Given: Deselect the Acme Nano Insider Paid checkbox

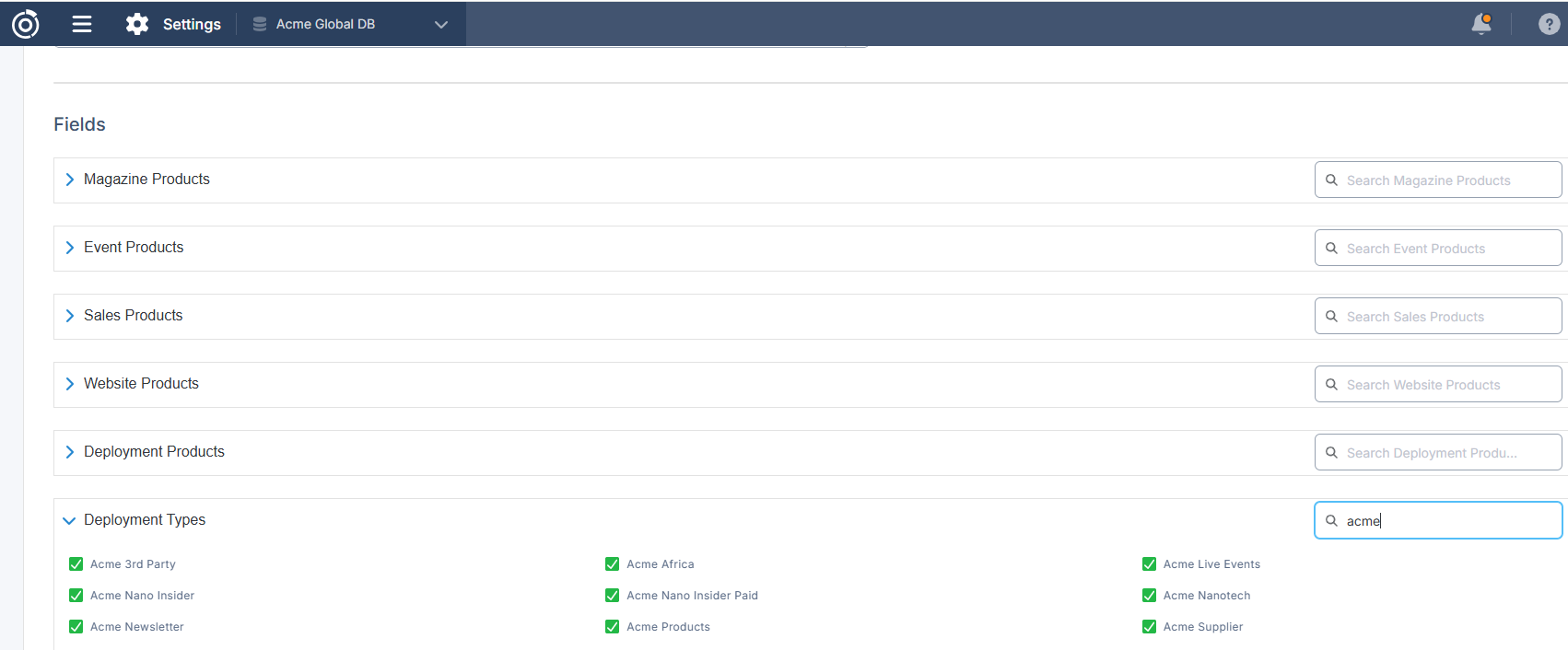Looking at the screenshot, I should pyautogui.click(x=613, y=596).
